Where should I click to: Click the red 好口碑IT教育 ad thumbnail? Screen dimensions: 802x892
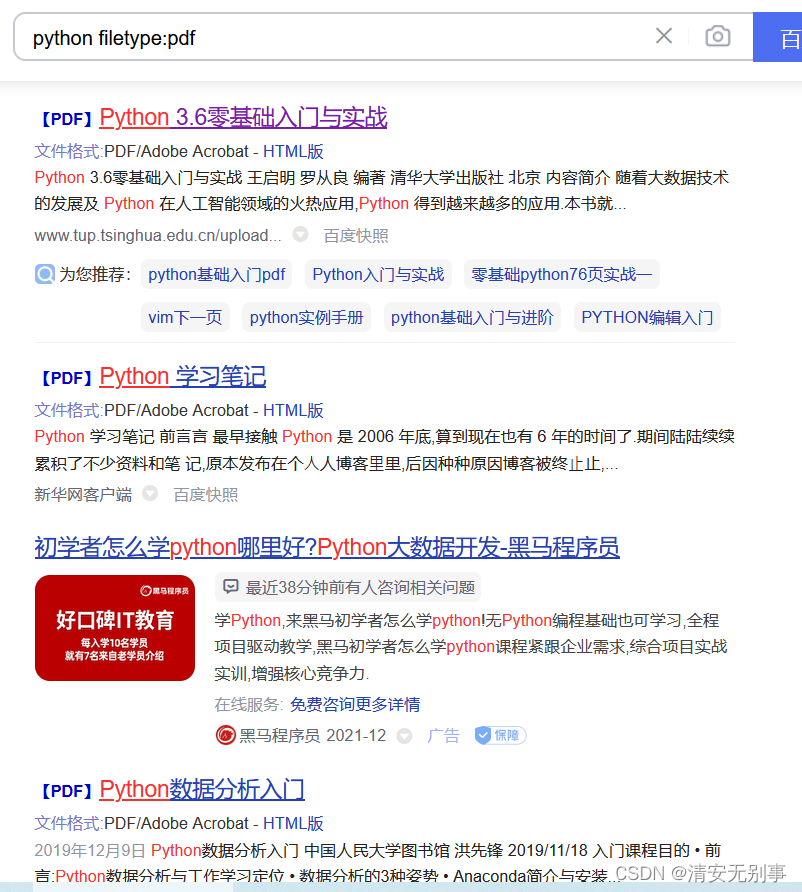click(x=115, y=628)
